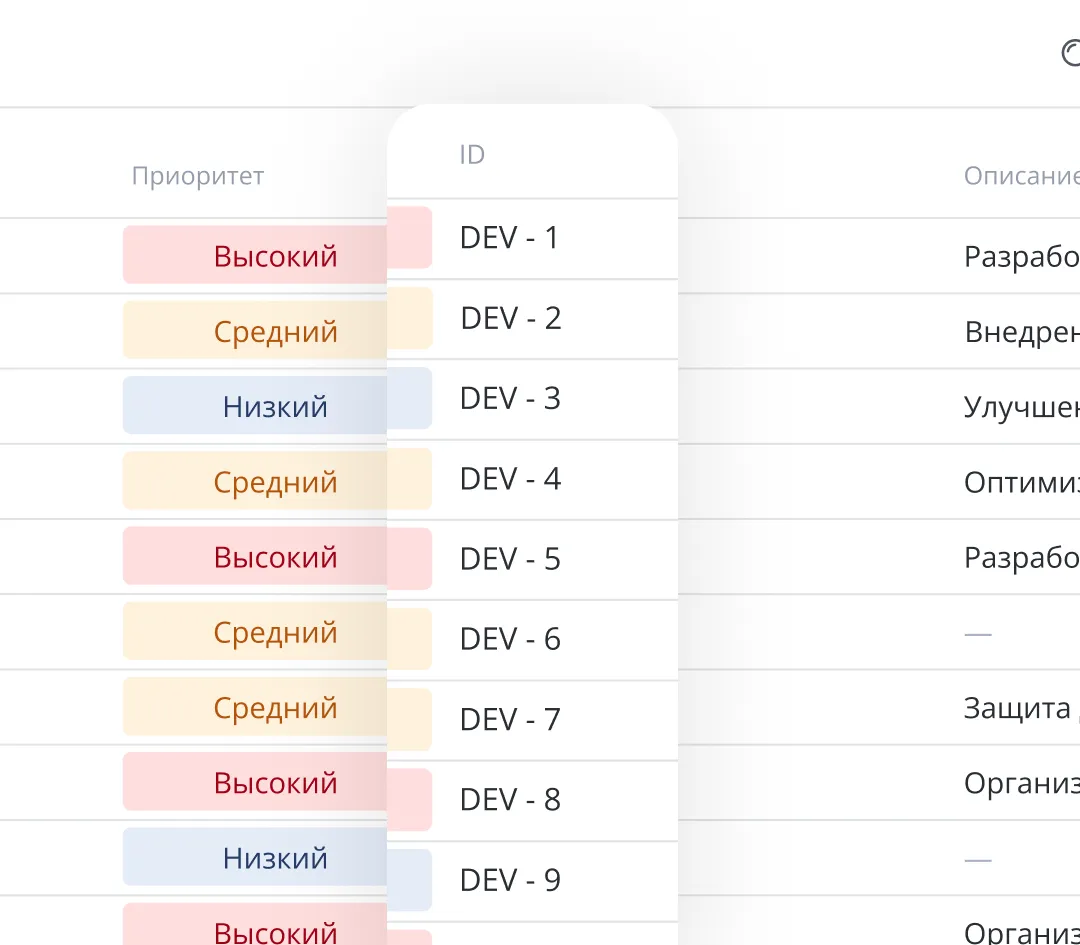Open the DEV - 1 task ID
The height and width of the screenshot is (945, 1080).
click(509, 238)
